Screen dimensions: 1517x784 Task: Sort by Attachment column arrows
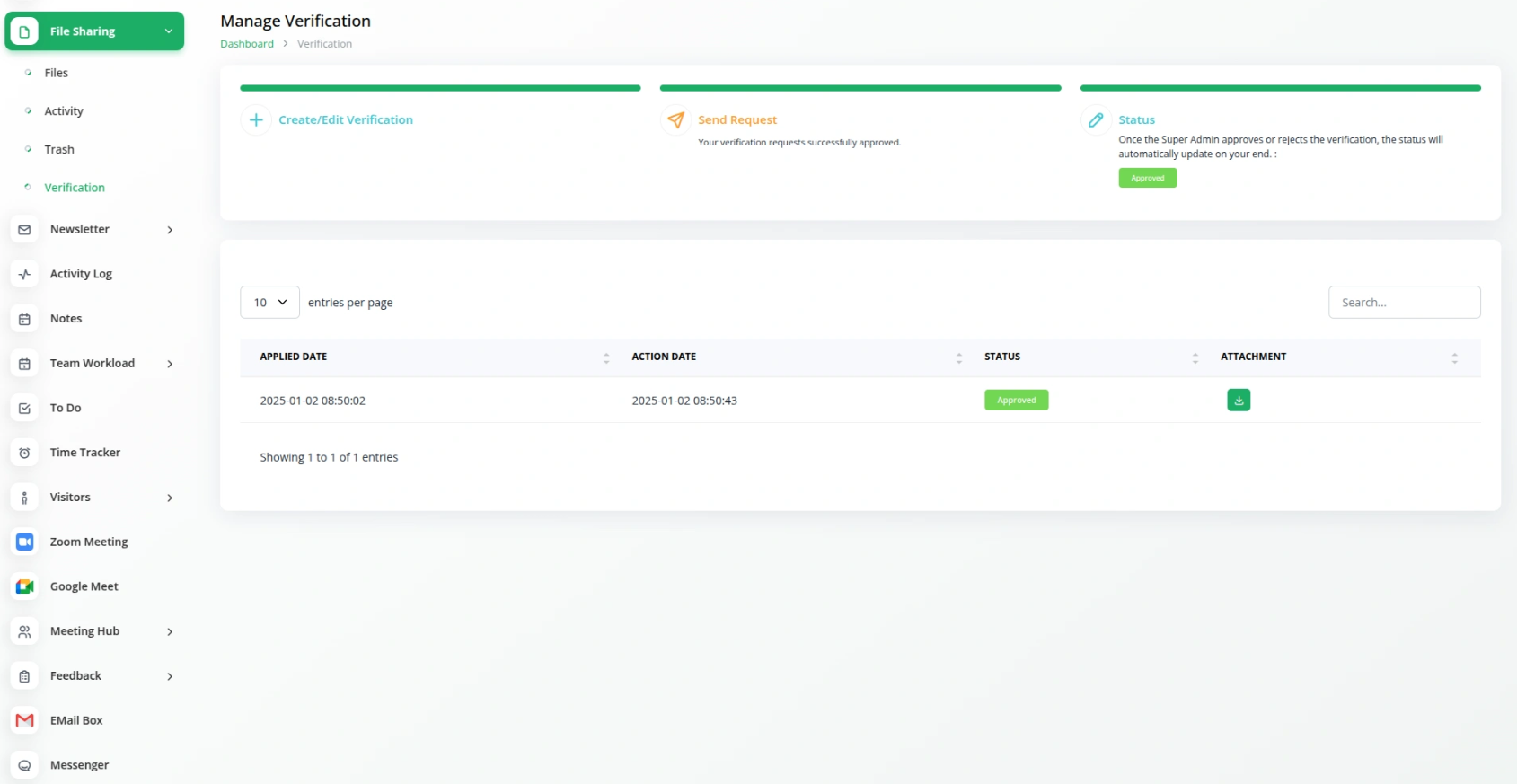click(1455, 357)
